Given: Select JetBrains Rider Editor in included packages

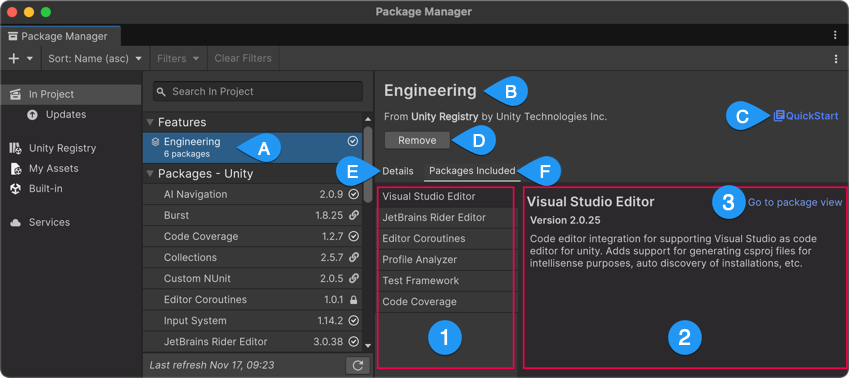Looking at the screenshot, I should [445, 218].
